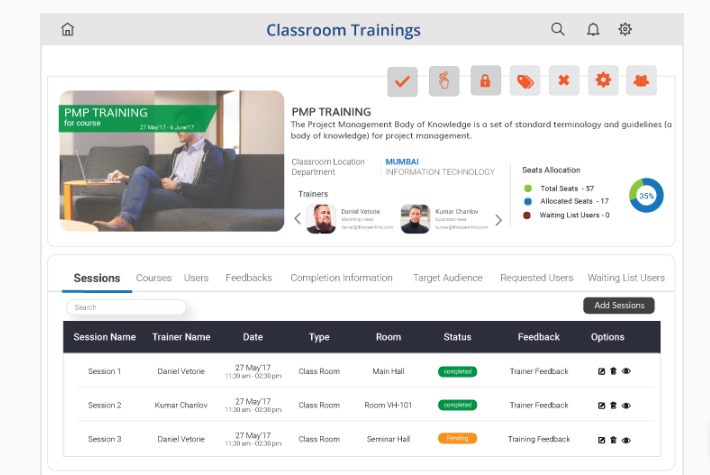Show previous trainers with left chevron
Screen dimensions: 710x475
coord(297,219)
